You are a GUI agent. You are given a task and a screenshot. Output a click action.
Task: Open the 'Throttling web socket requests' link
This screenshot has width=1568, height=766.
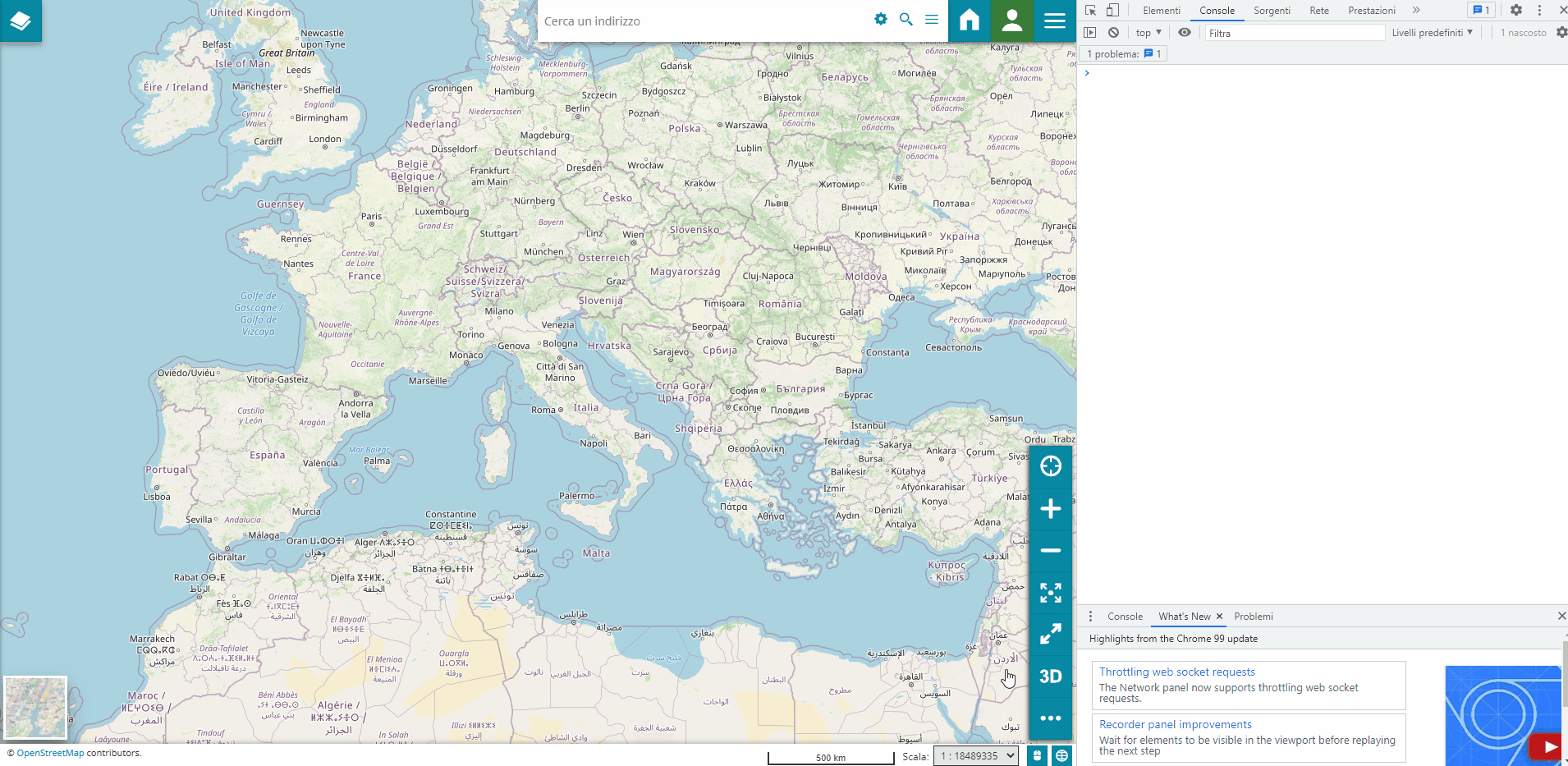tap(1176, 672)
